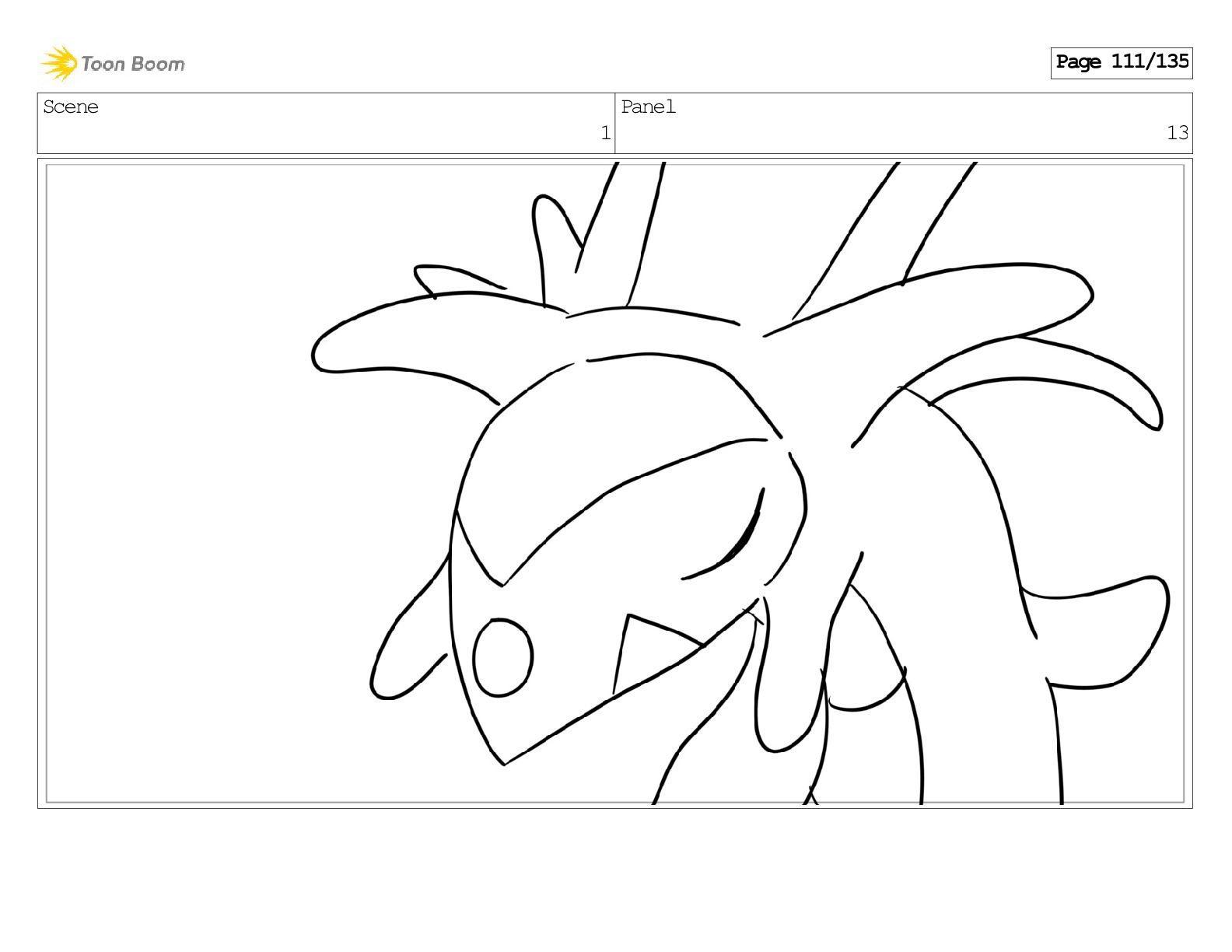Click the Toon Boom logo
This screenshot has width=1232, height=952.
coord(113,63)
